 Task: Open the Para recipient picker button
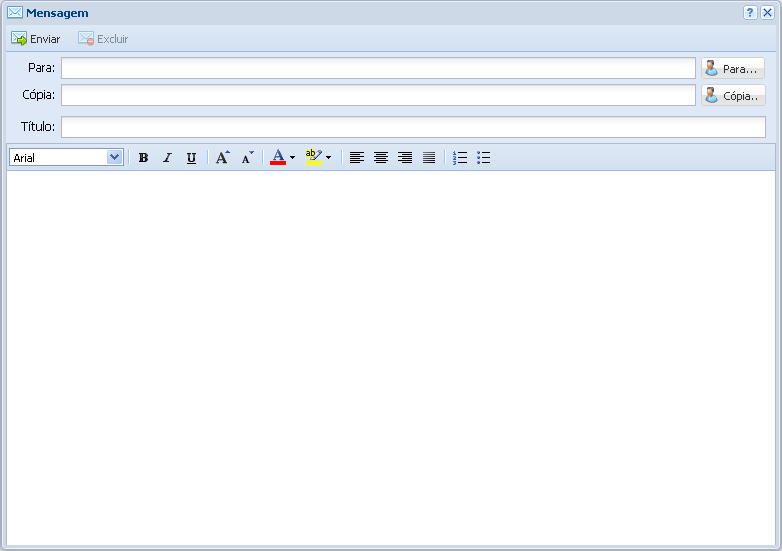[733, 69]
